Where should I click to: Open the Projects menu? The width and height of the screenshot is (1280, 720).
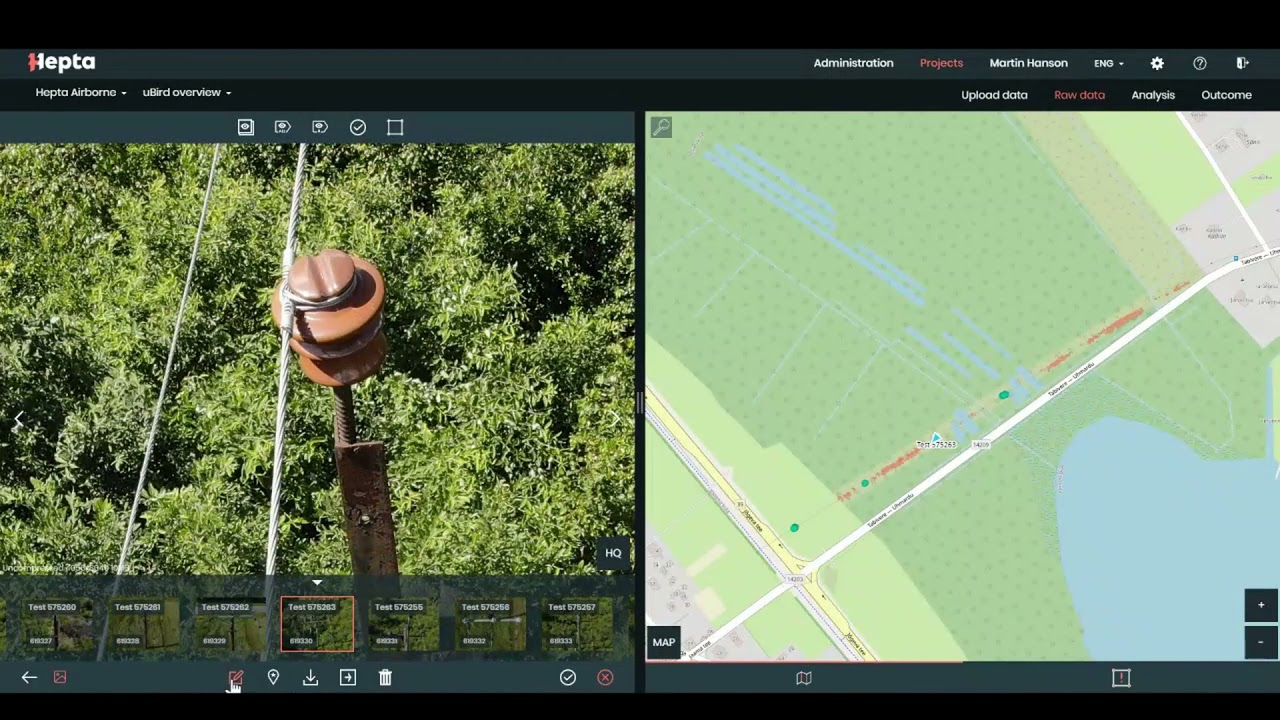click(941, 63)
